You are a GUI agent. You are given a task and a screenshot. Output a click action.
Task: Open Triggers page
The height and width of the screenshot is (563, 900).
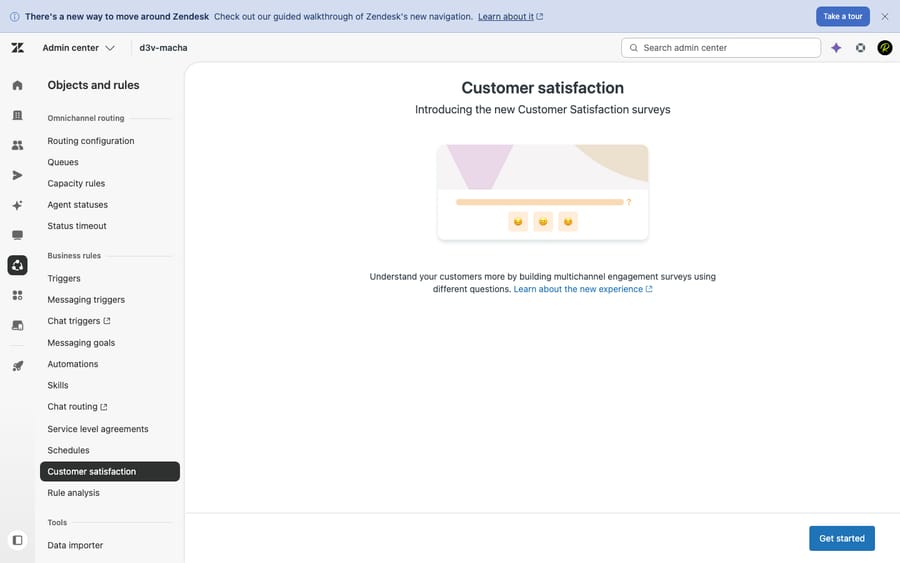pyautogui.click(x=64, y=278)
